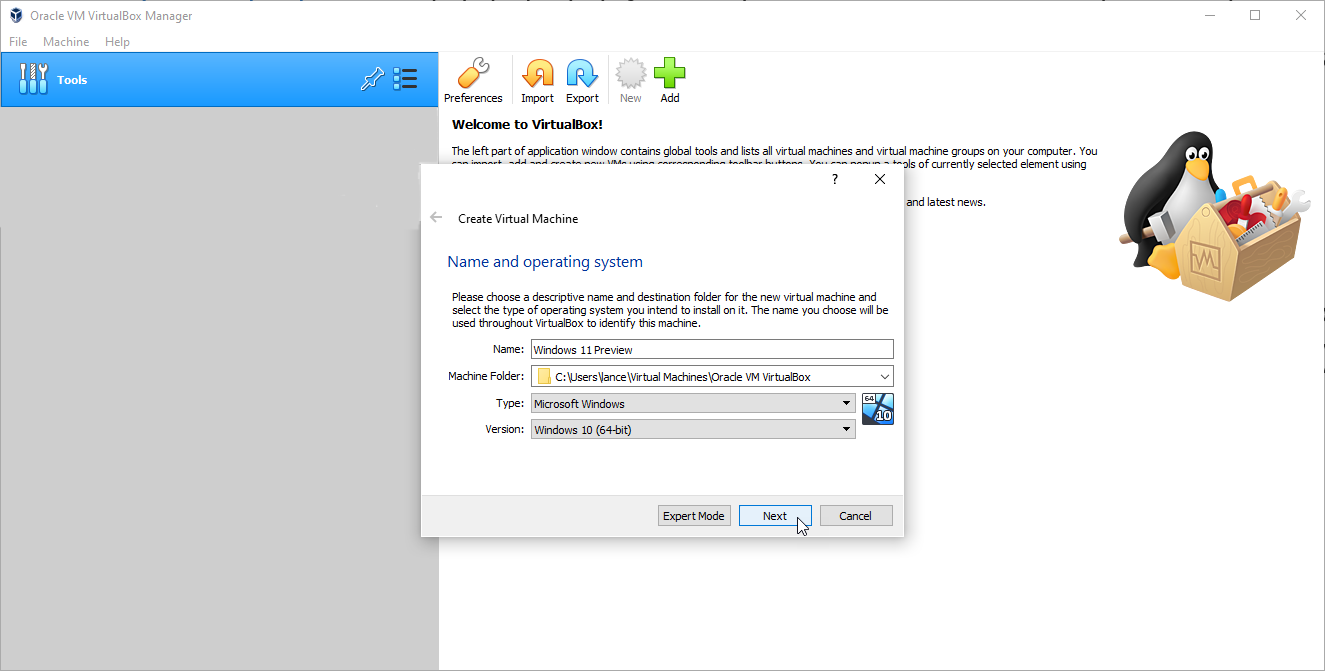The image size is (1325, 671).
Task: Click the question mark help button in dialog
Action: coord(835,179)
